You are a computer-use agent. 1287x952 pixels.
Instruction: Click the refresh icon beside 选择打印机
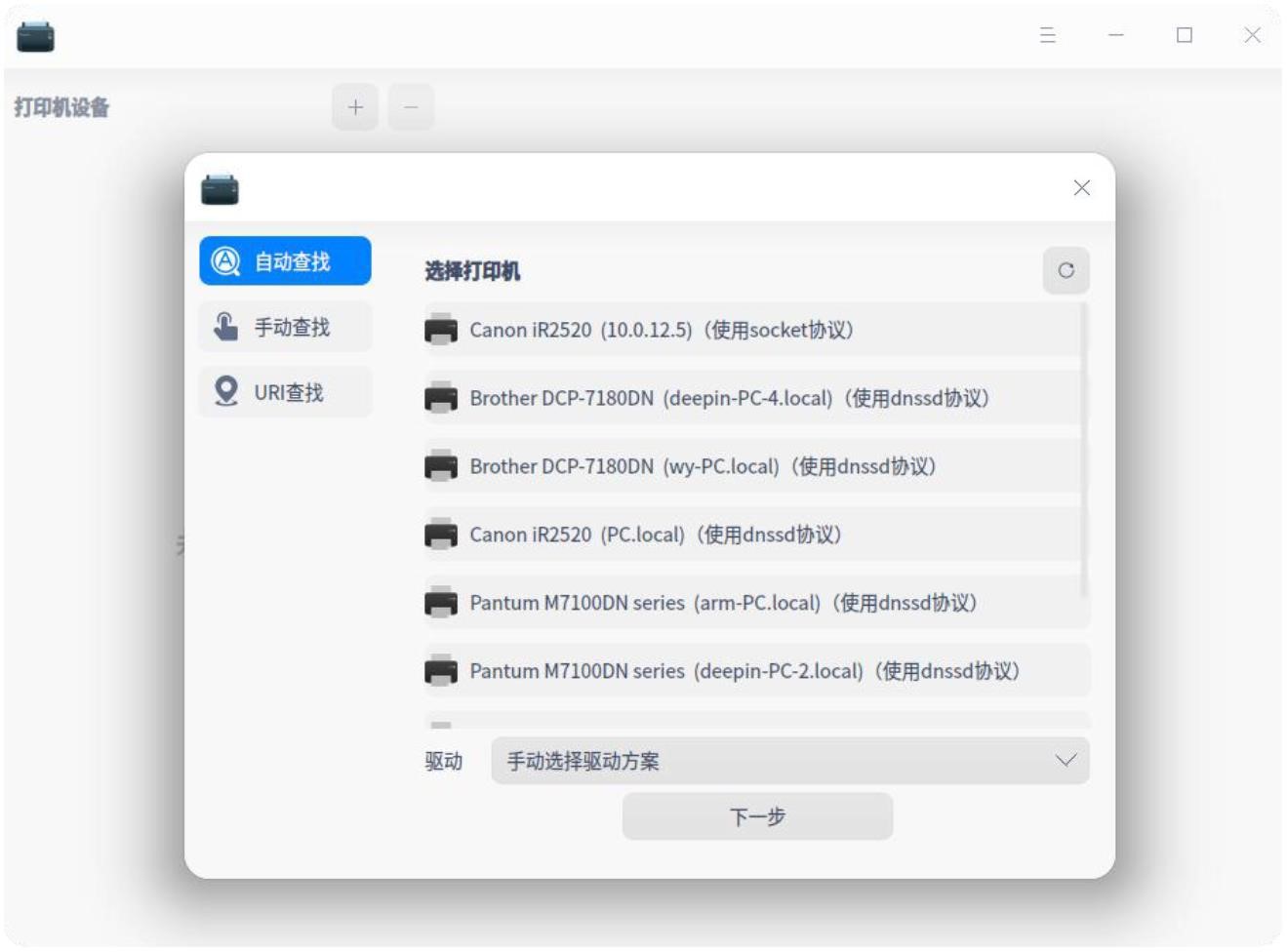[1066, 270]
